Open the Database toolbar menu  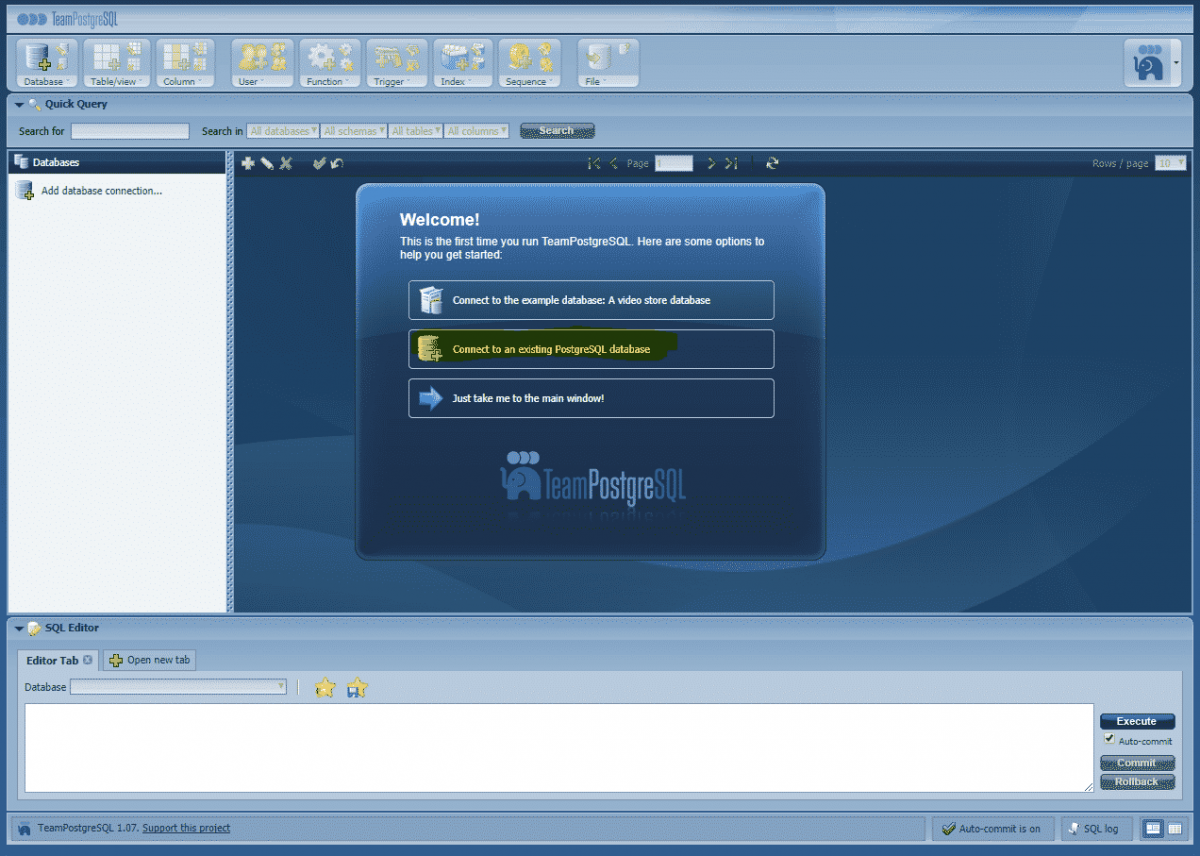pos(48,64)
